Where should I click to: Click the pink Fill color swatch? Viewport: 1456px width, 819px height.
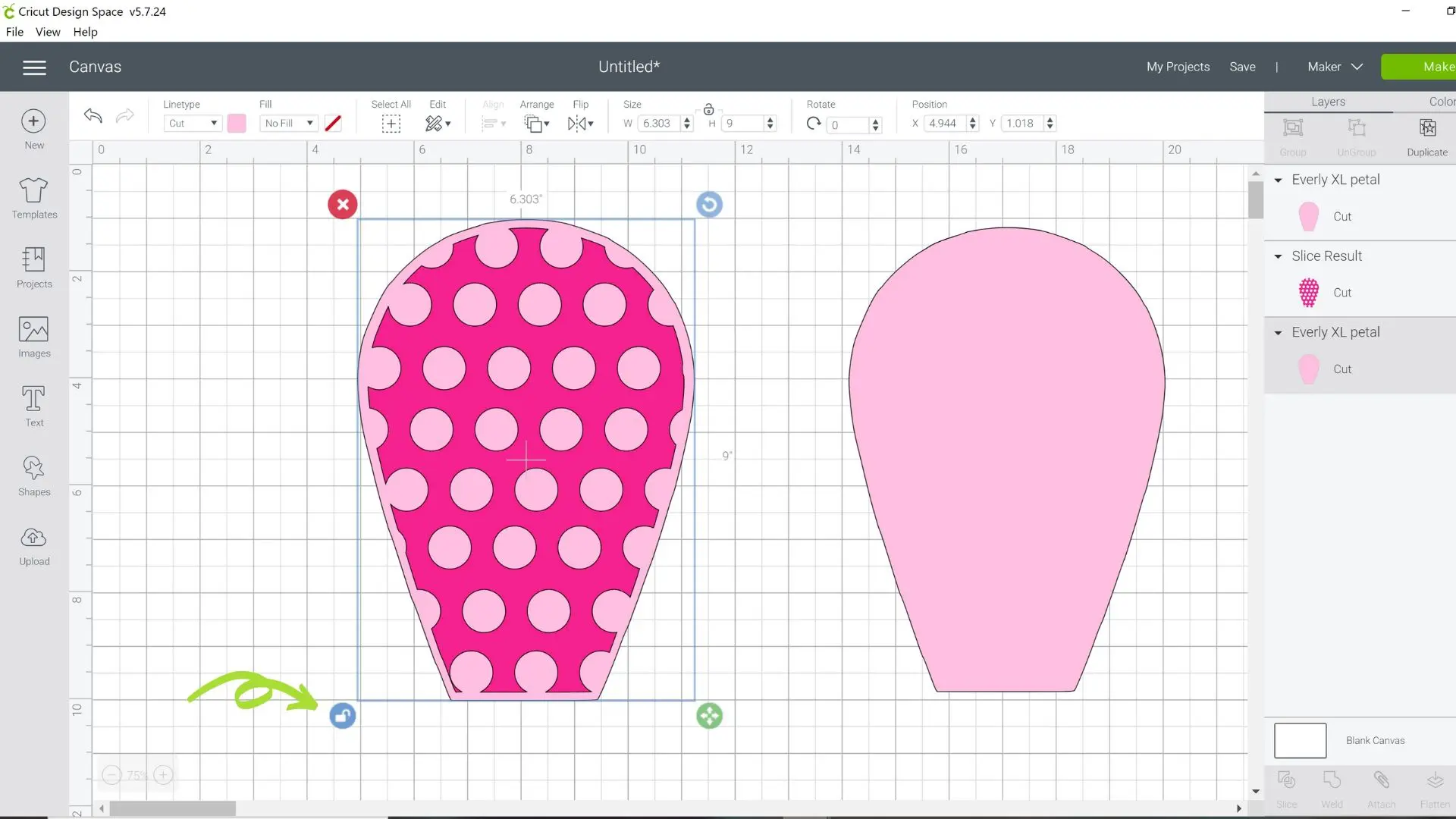click(237, 123)
